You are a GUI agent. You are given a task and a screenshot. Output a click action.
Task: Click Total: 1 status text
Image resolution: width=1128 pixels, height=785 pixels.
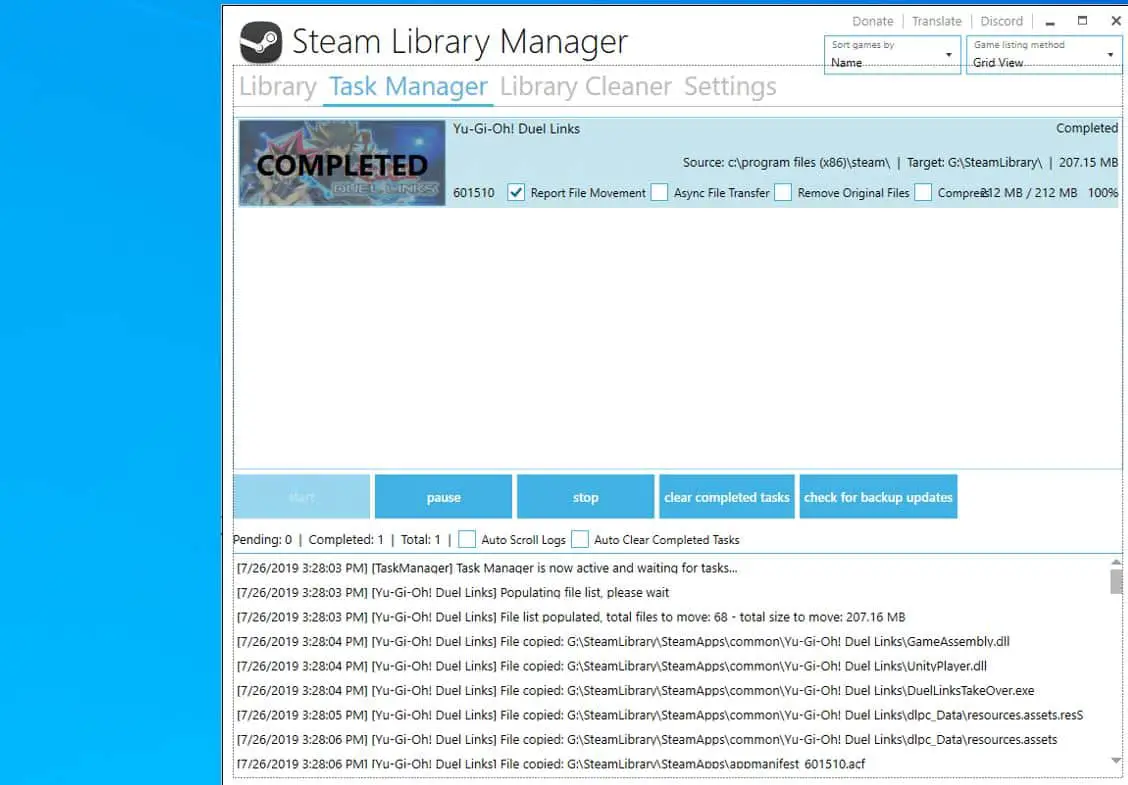[421, 539]
